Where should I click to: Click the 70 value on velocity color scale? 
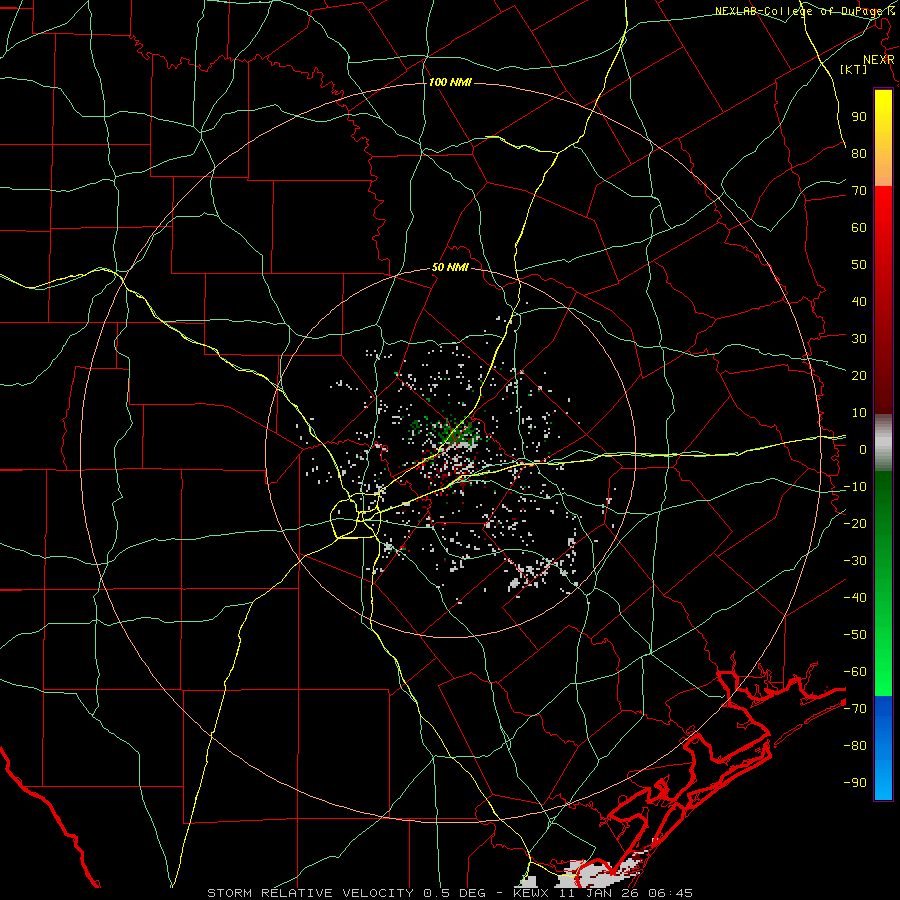[x=859, y=191]
